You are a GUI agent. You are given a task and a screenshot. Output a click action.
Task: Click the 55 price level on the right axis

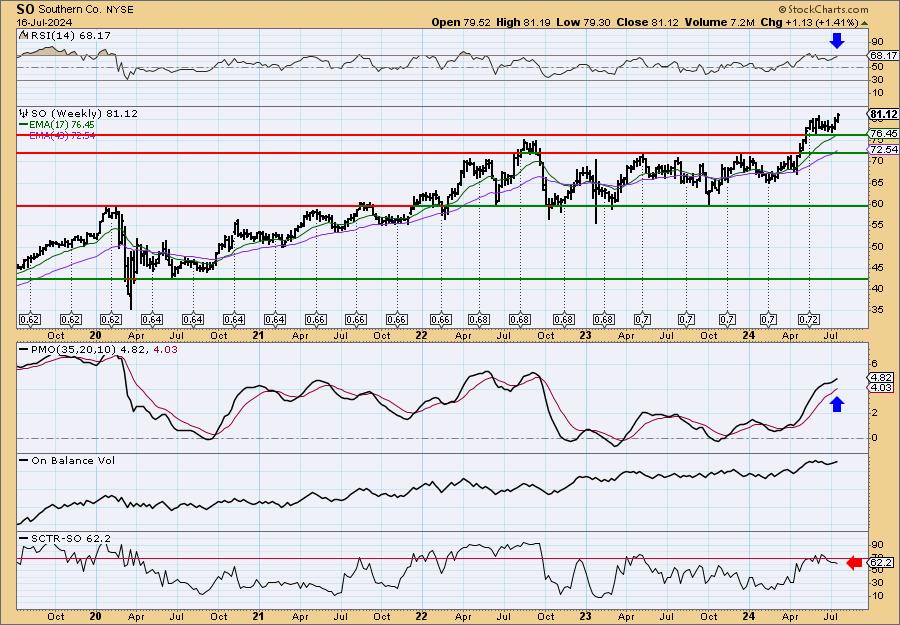pos(877,224)
